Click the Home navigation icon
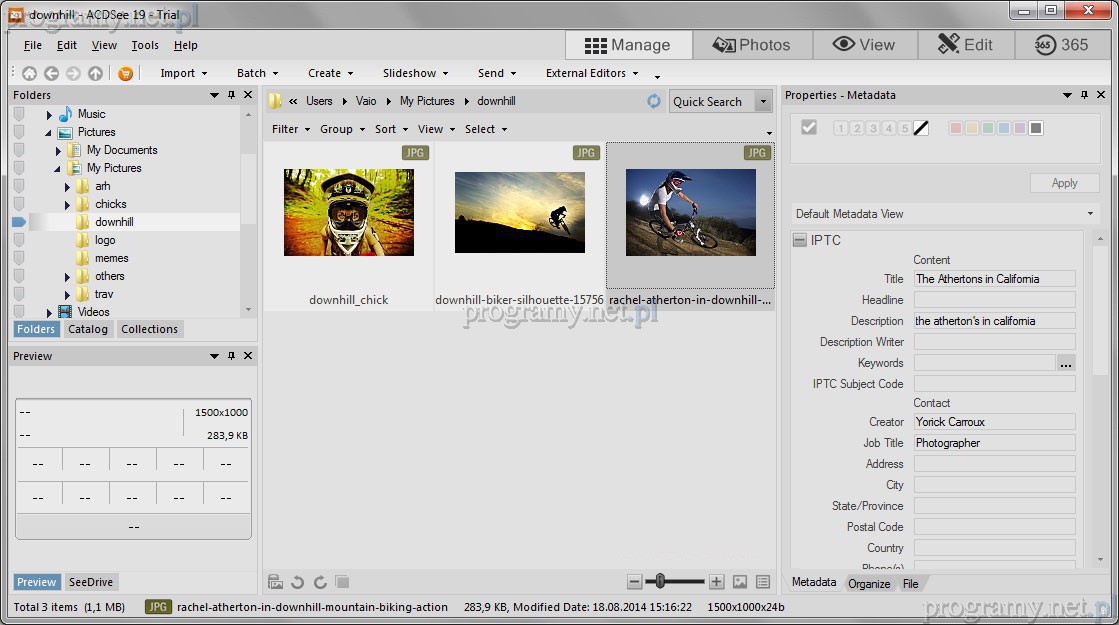This screenshot has width=1119, height=625. pyautogui.click(x=29, y=73)
